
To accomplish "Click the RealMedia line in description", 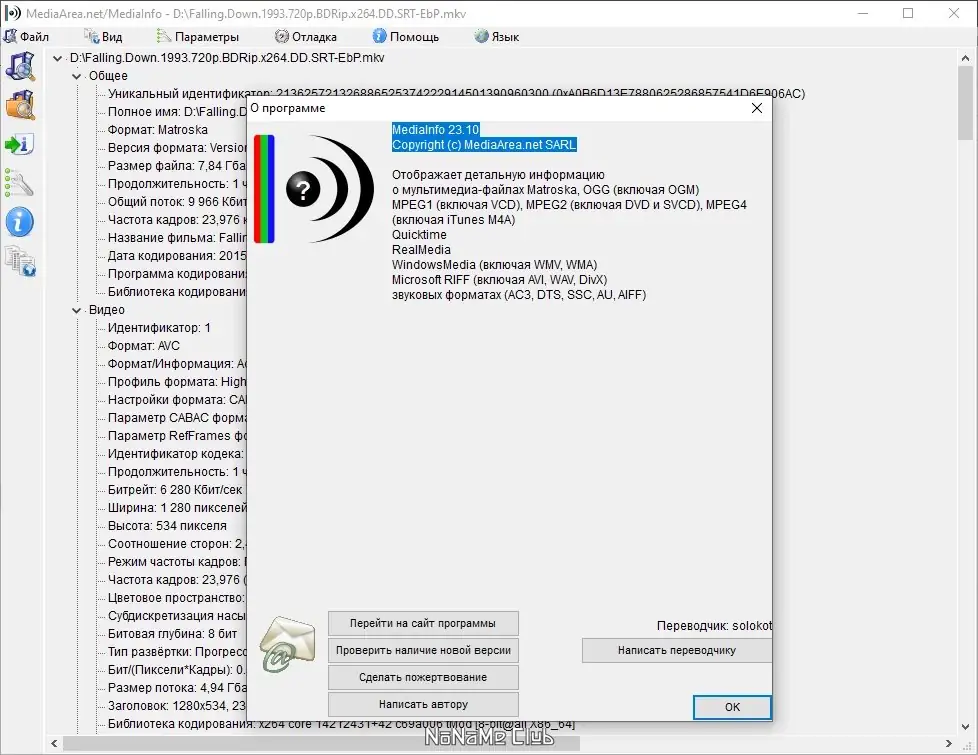I will 421,250.
